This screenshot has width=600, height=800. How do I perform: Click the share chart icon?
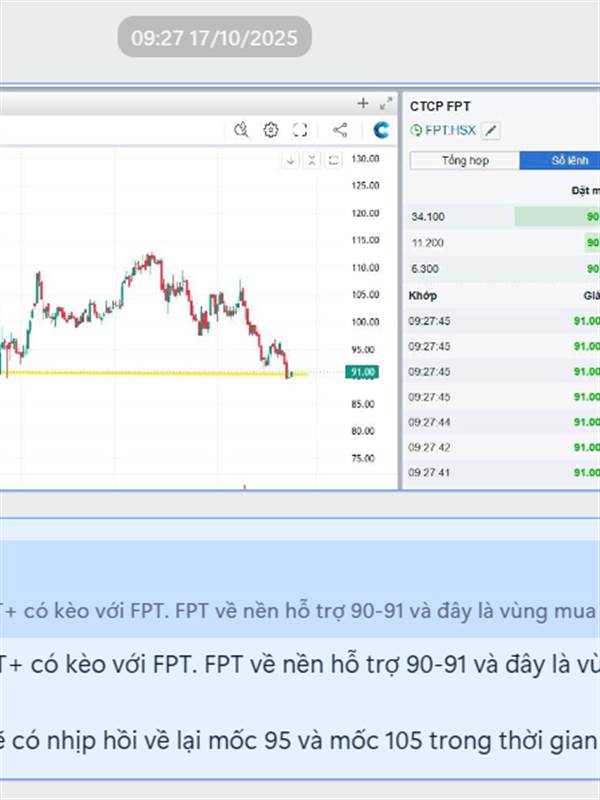[340, 130]
